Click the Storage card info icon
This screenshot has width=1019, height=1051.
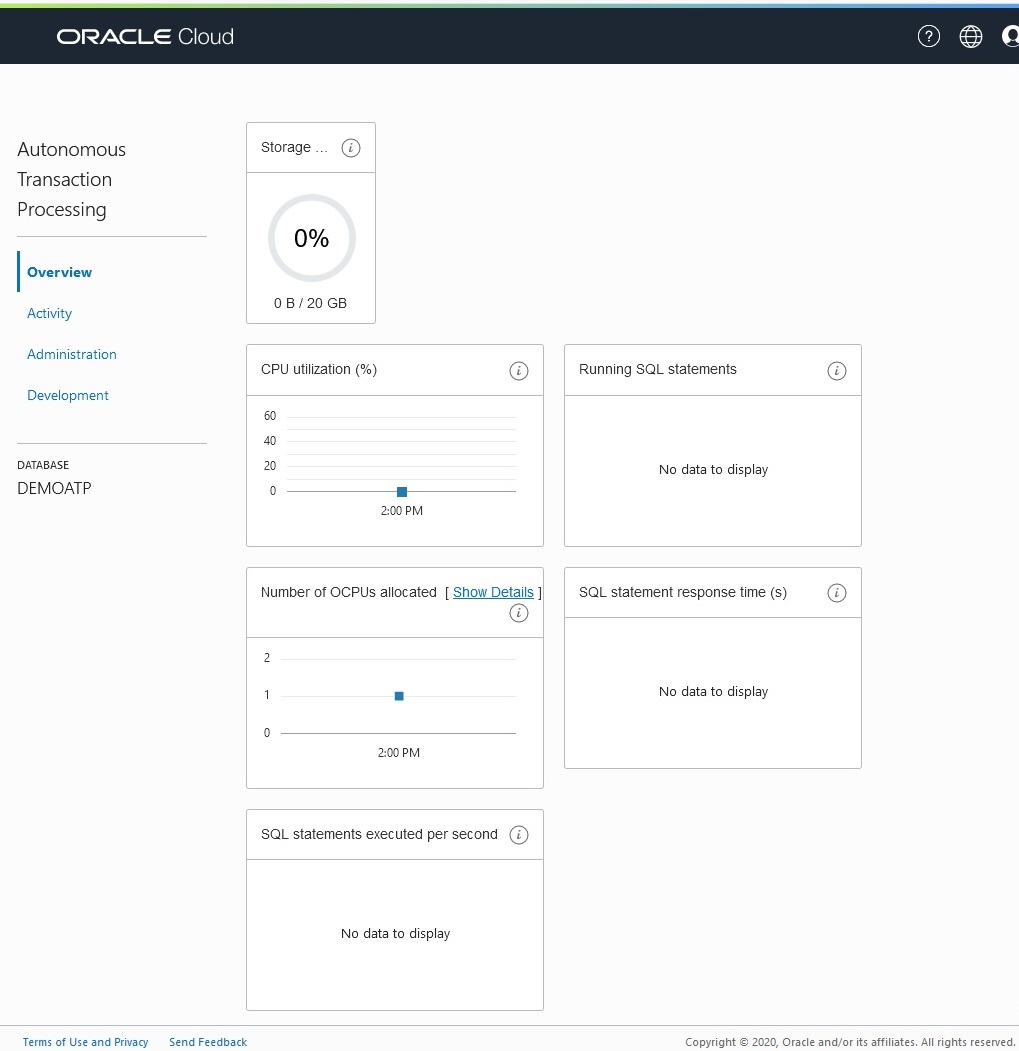(351, 147)
